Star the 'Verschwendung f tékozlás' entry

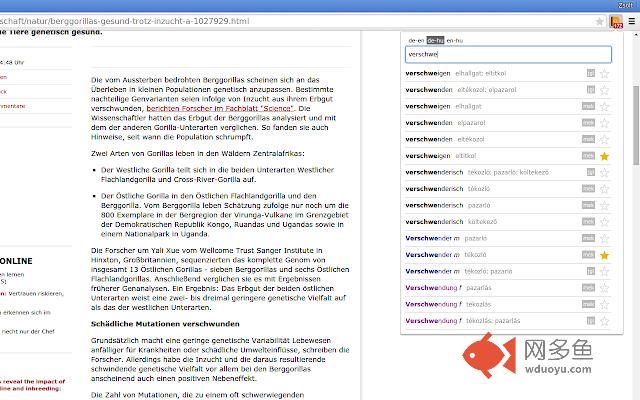click(604, 304)
